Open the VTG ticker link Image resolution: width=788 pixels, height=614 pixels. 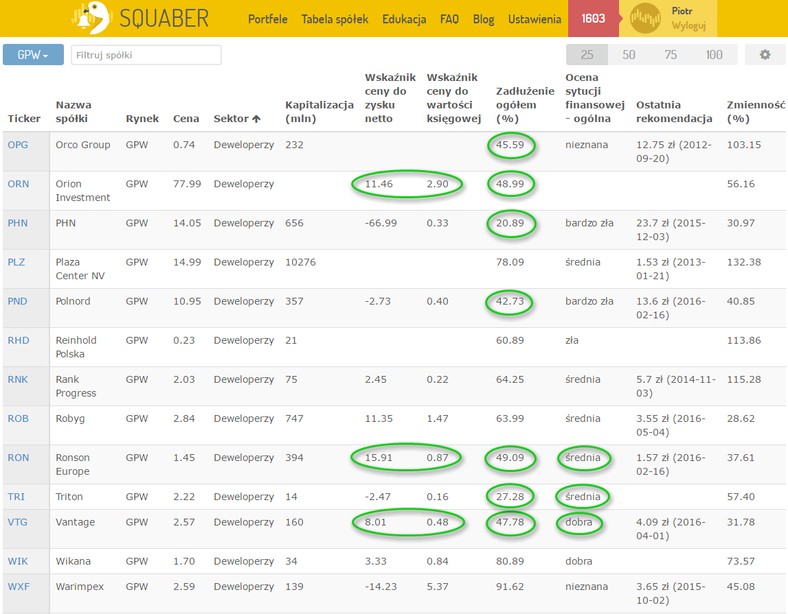tap(18, 522)
